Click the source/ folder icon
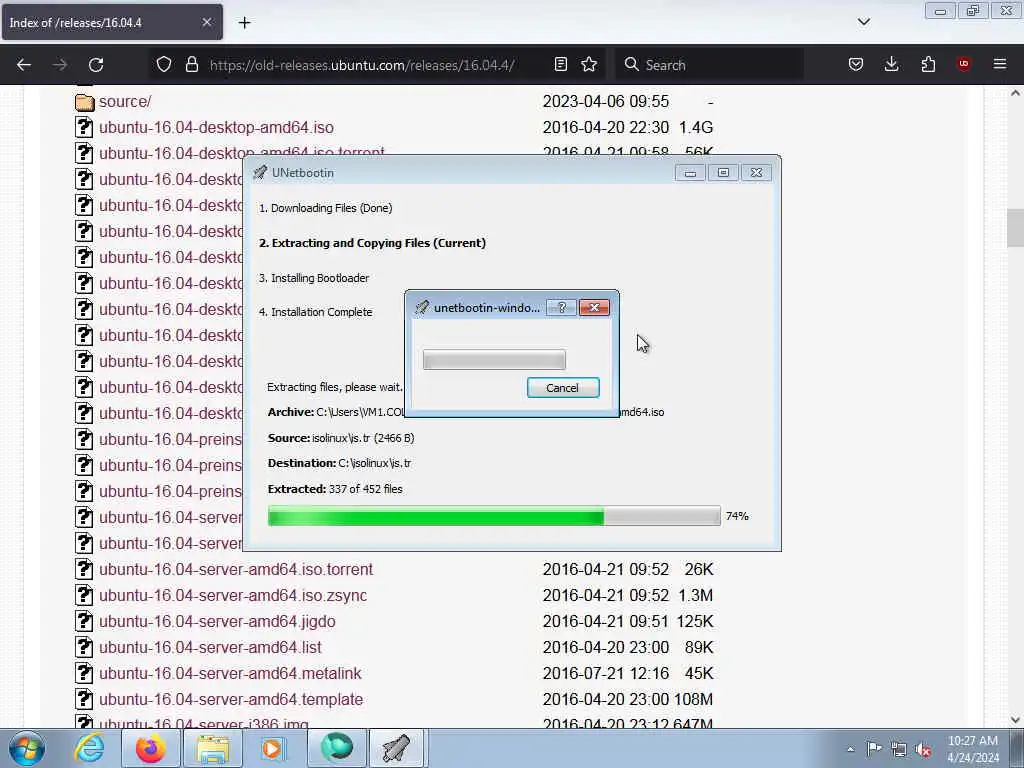1024x768 pixels. click(84, 102)
